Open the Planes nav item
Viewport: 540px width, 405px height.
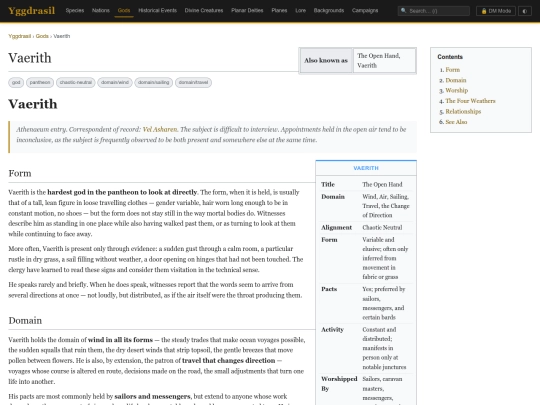(279, 11)
